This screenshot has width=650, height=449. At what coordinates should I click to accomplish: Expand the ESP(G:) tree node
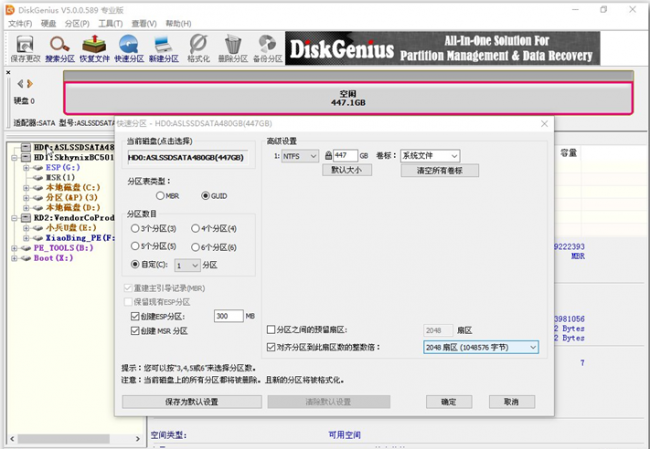26,168
